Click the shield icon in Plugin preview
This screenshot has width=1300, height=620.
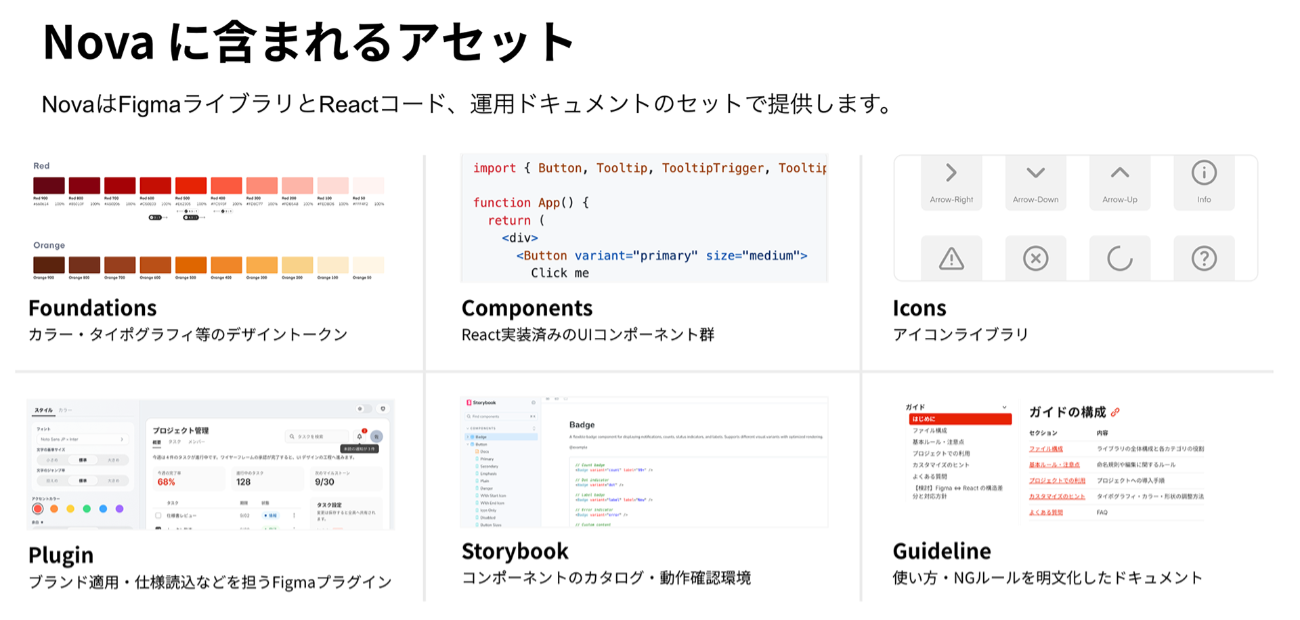[x=382, y=408]
